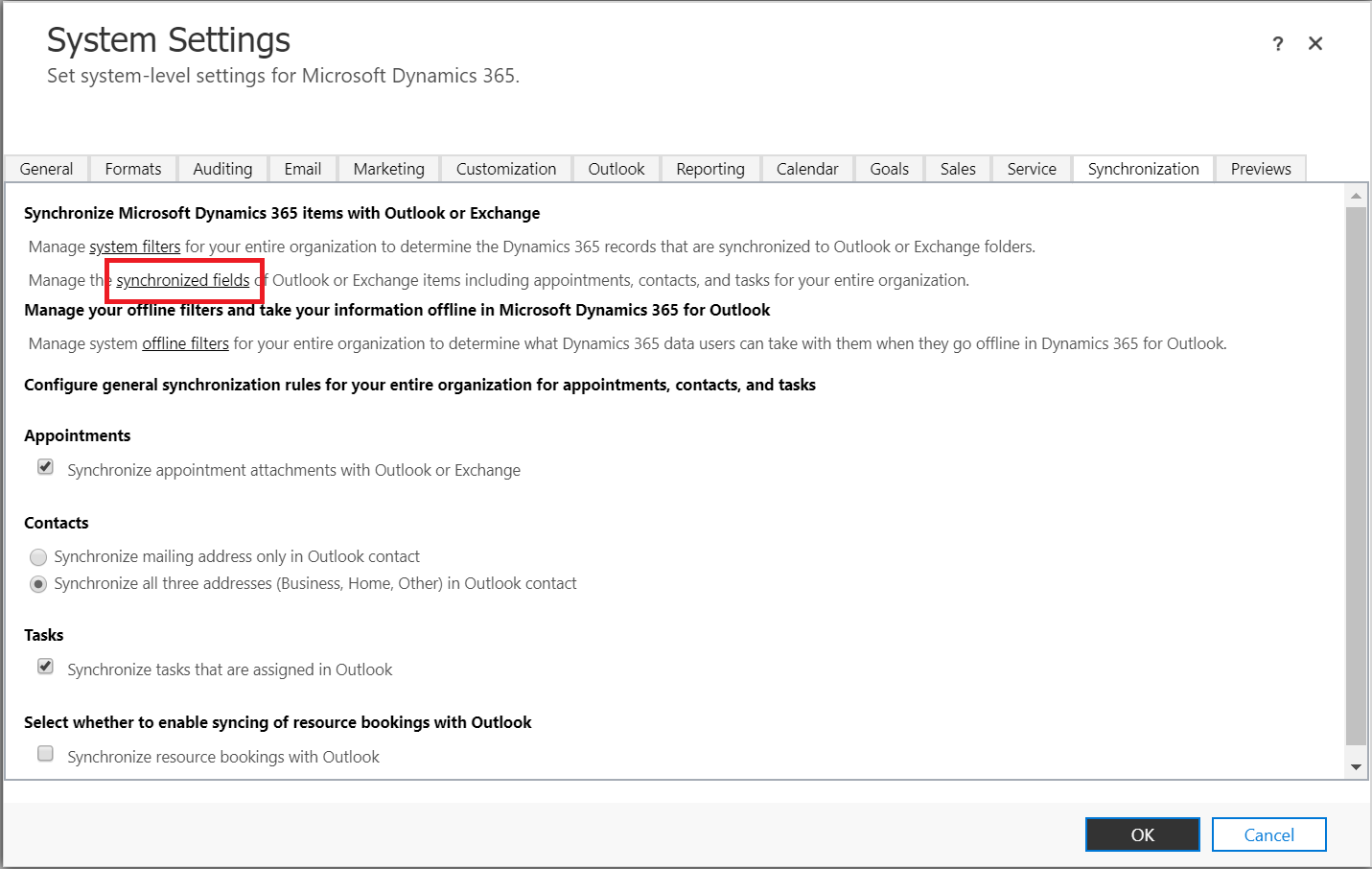Viewport: 1372px width, 869px height.
Task: Select the Synchronization tab
Action: [1143, 169]
